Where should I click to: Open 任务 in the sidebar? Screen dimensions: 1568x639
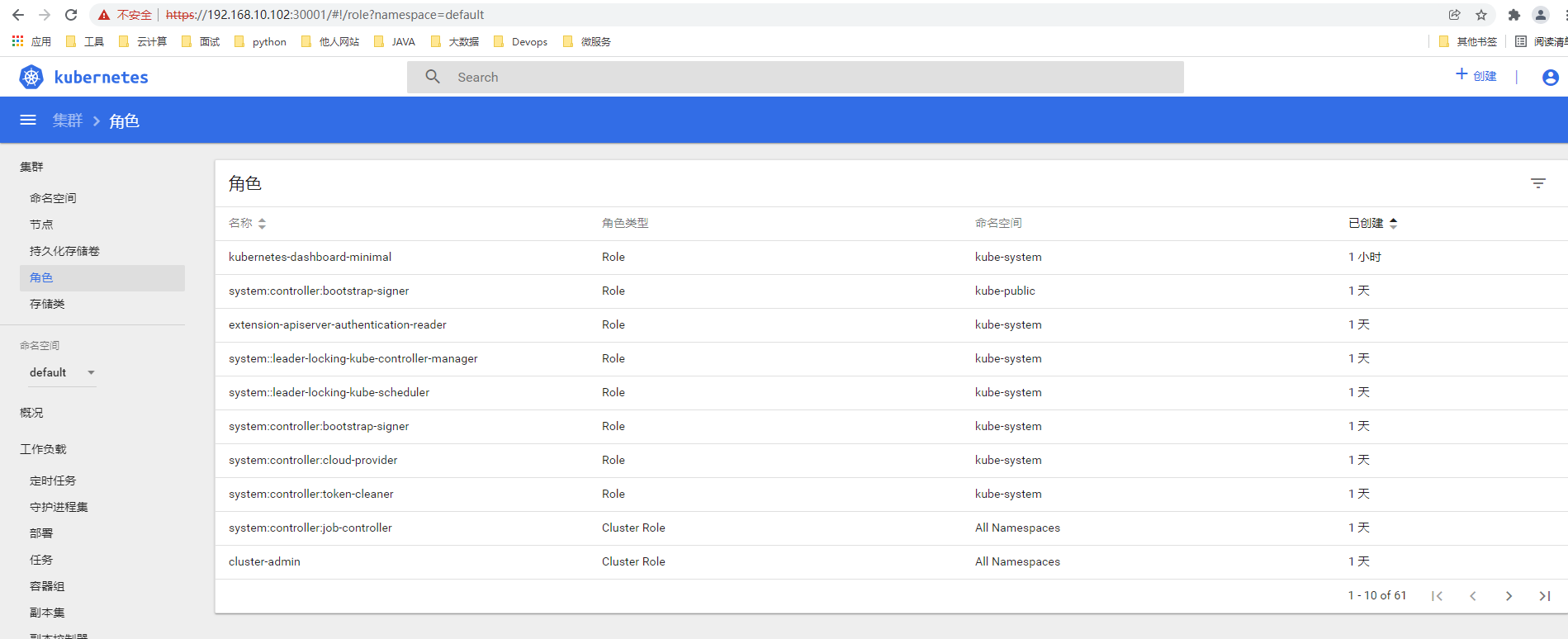click(41, 560)
